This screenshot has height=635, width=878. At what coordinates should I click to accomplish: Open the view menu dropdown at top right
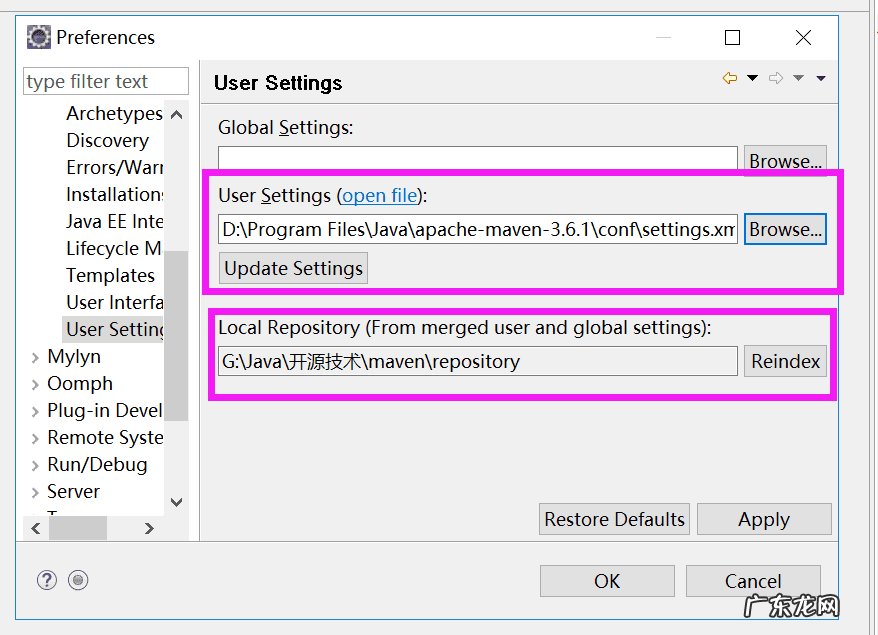pyautogui.click(x=821, y=79)
